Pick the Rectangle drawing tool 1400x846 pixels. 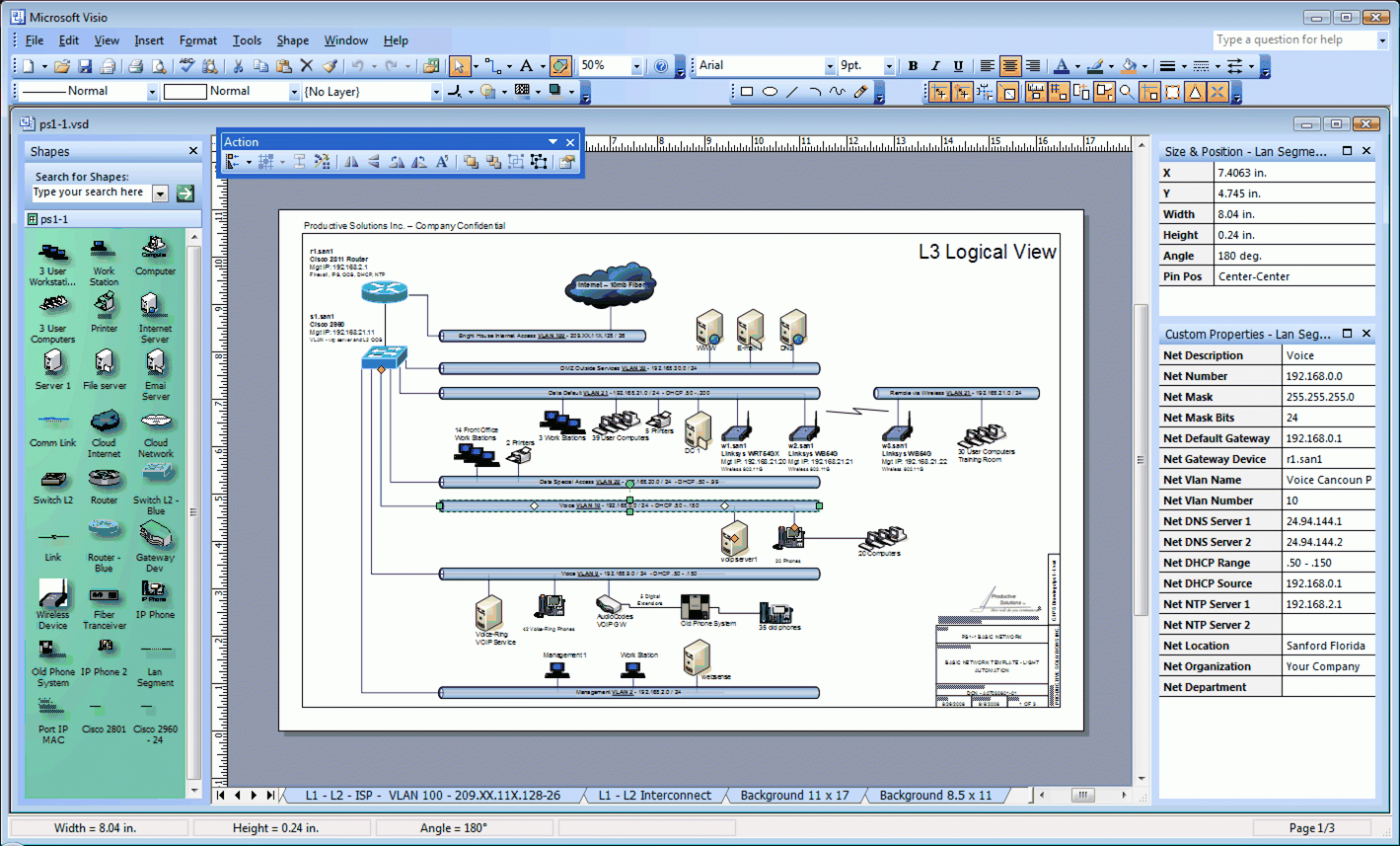point(747,92)
